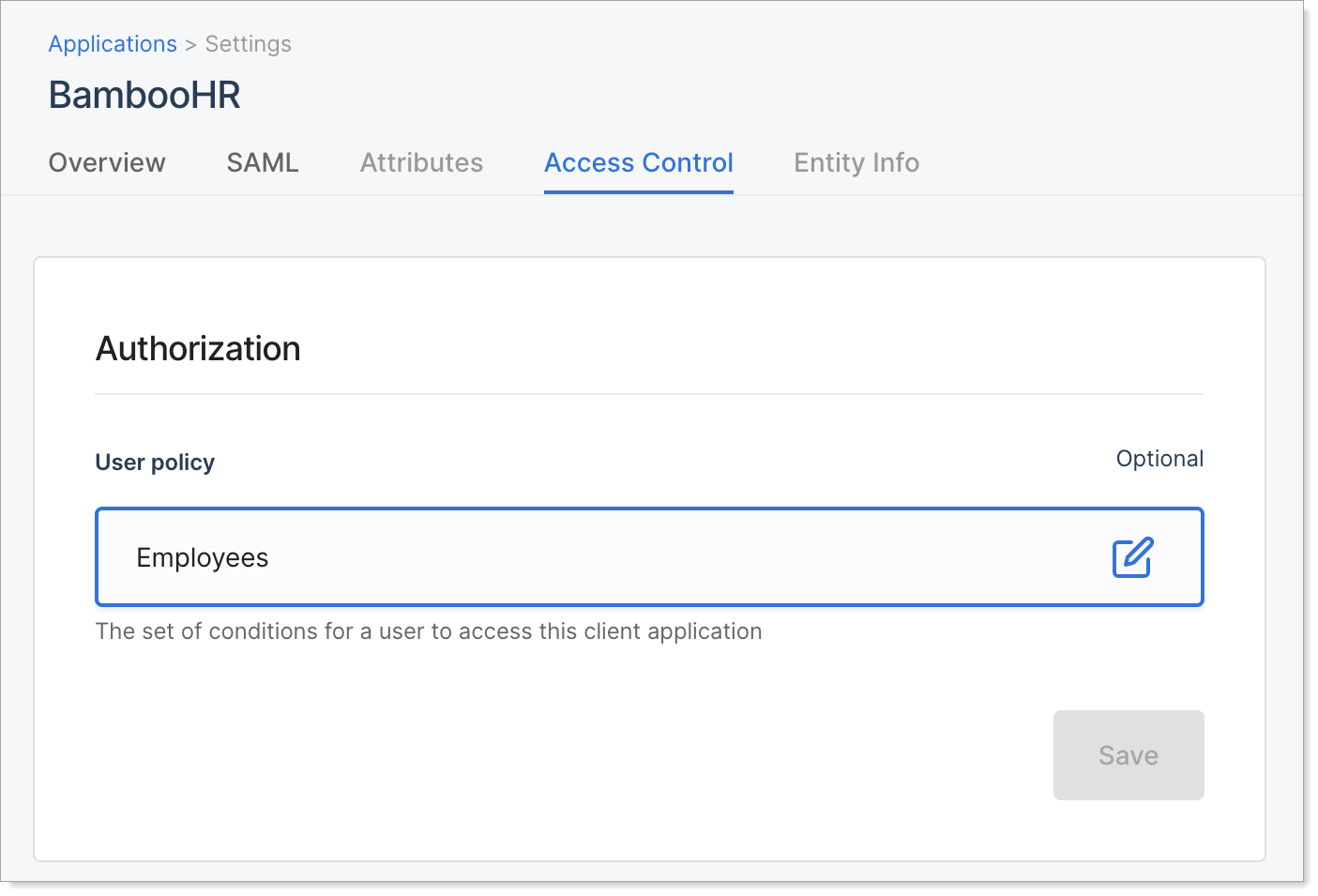Click the Employees user policy field
The width and height of the screenshot is (1318, 896).
coord(649,557)
